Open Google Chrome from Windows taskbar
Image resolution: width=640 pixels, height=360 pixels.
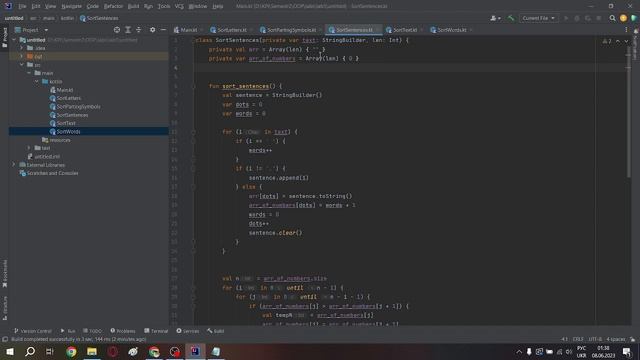pyautogui.click(x=71, y=351)
